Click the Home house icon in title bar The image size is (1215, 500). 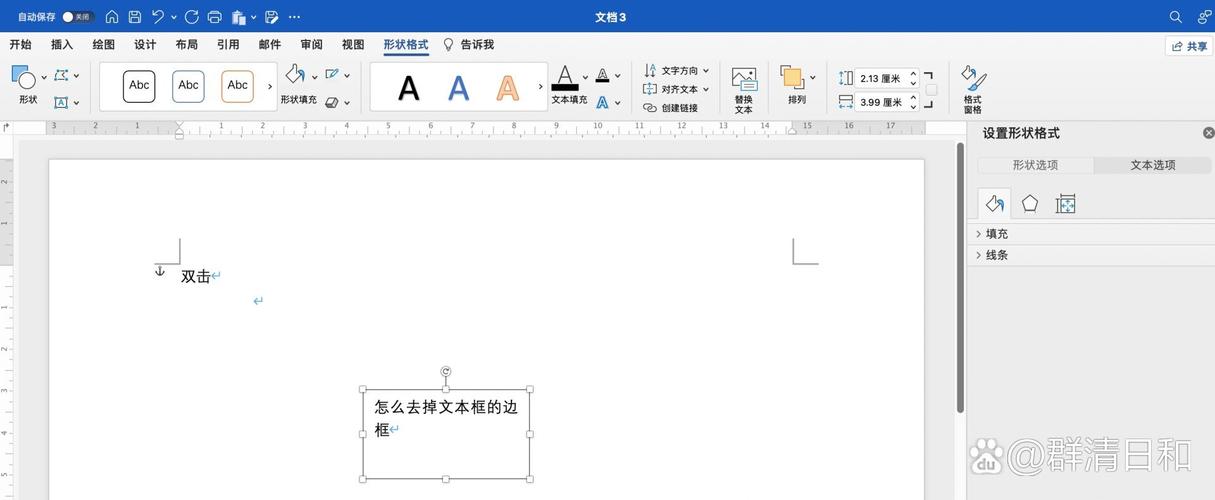pyautogui.click(x=112, y=17)
